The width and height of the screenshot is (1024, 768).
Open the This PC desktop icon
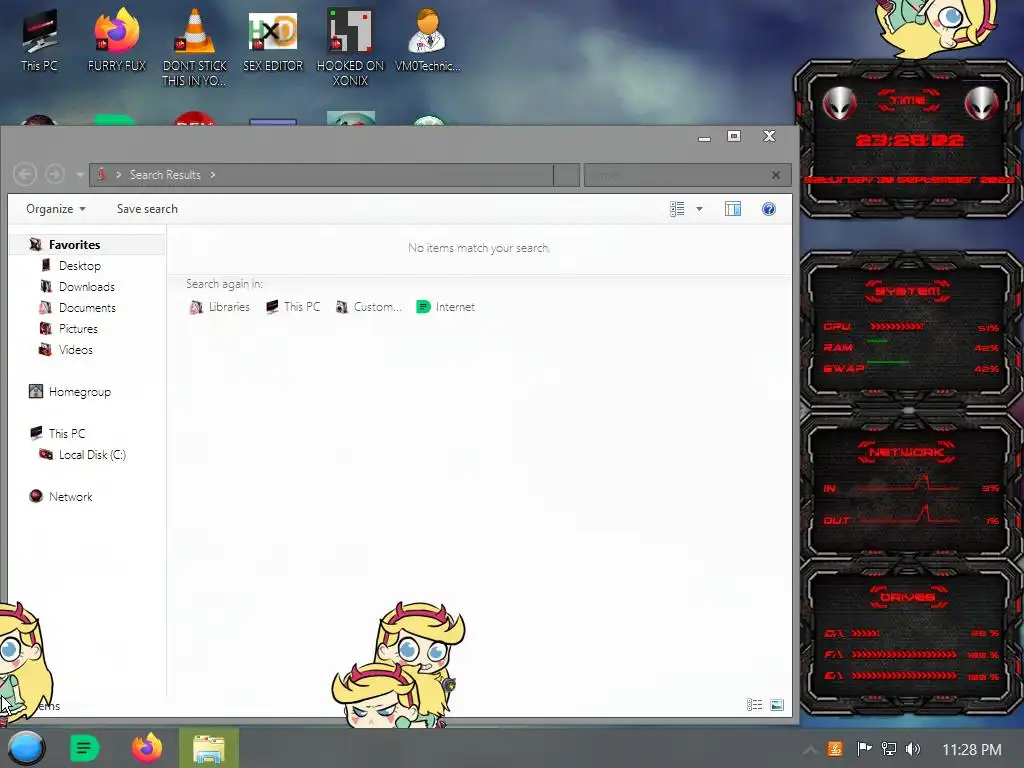coord(39,39)
